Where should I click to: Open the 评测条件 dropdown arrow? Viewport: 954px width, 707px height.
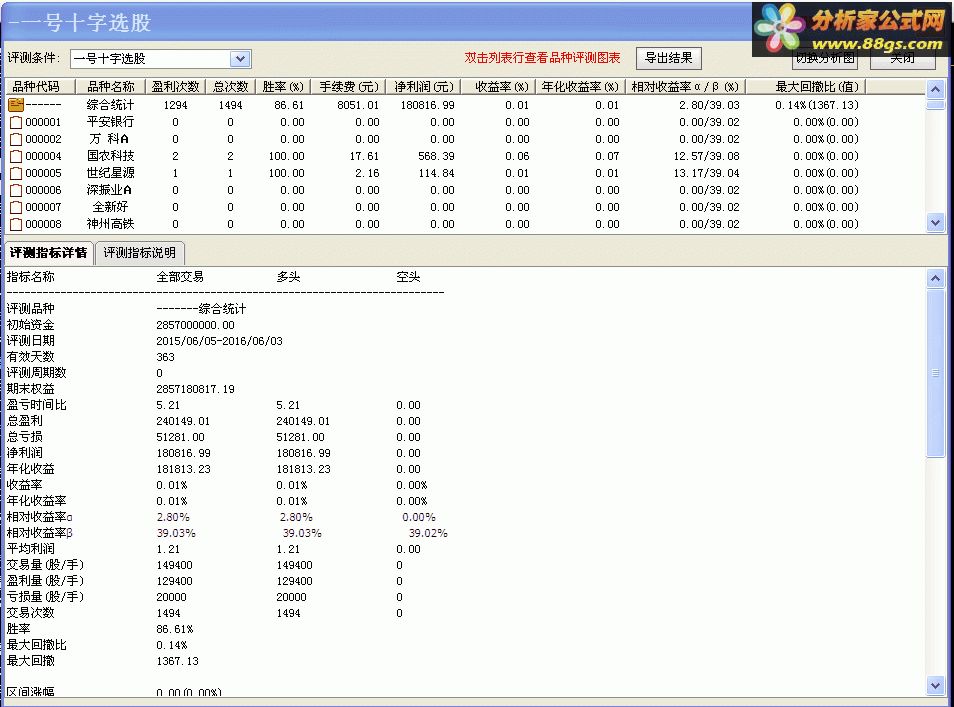click(240, 59)
